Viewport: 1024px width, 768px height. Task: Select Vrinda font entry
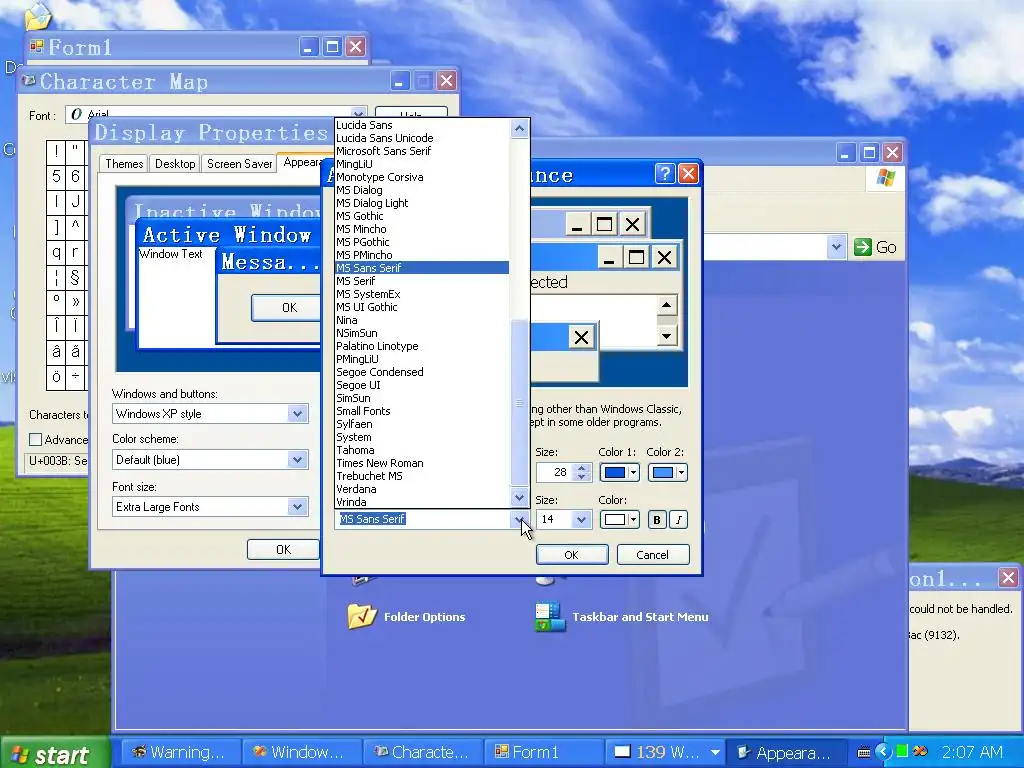tap(422, 502)
